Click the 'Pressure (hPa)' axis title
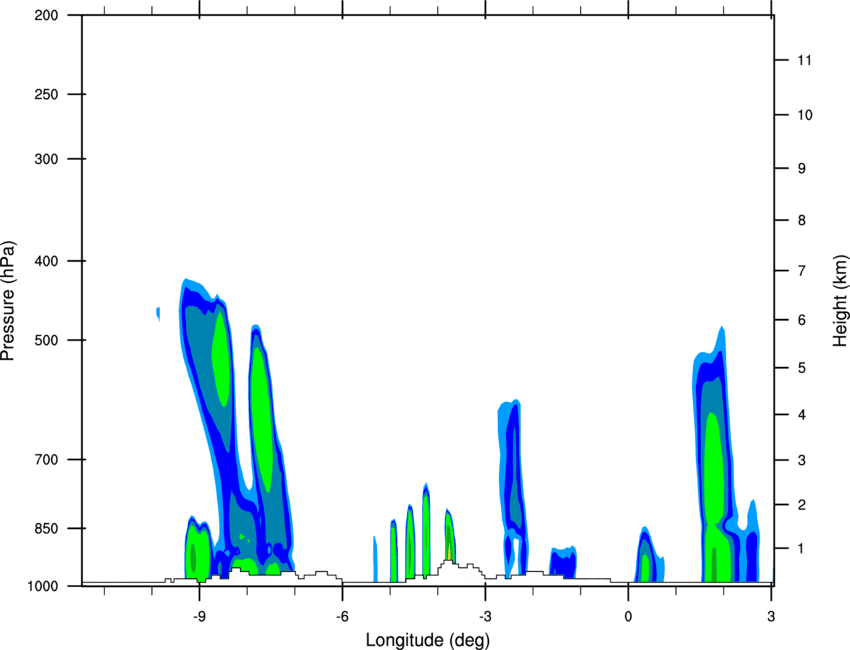 8,301
